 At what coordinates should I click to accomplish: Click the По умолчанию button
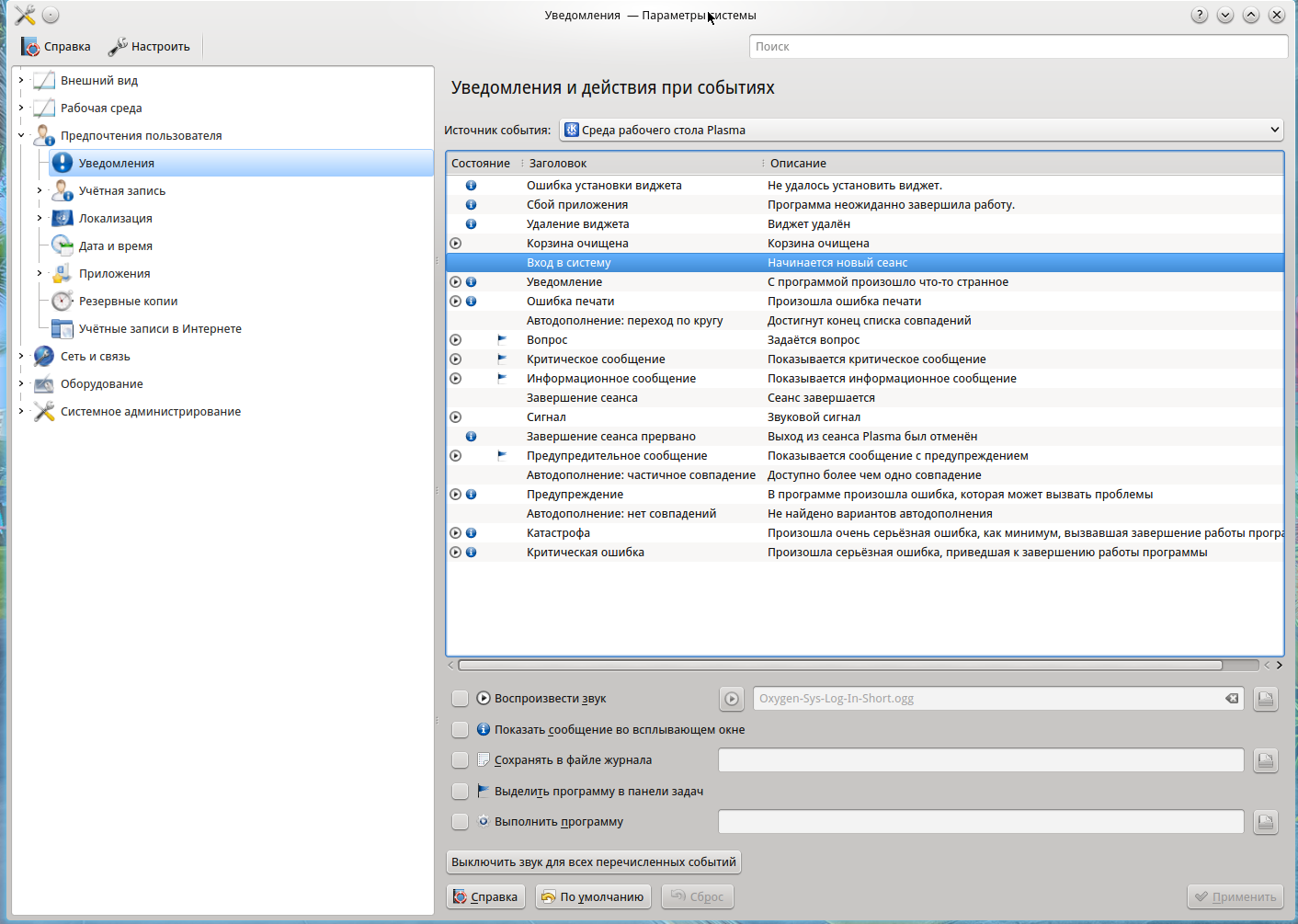[593, 897]
